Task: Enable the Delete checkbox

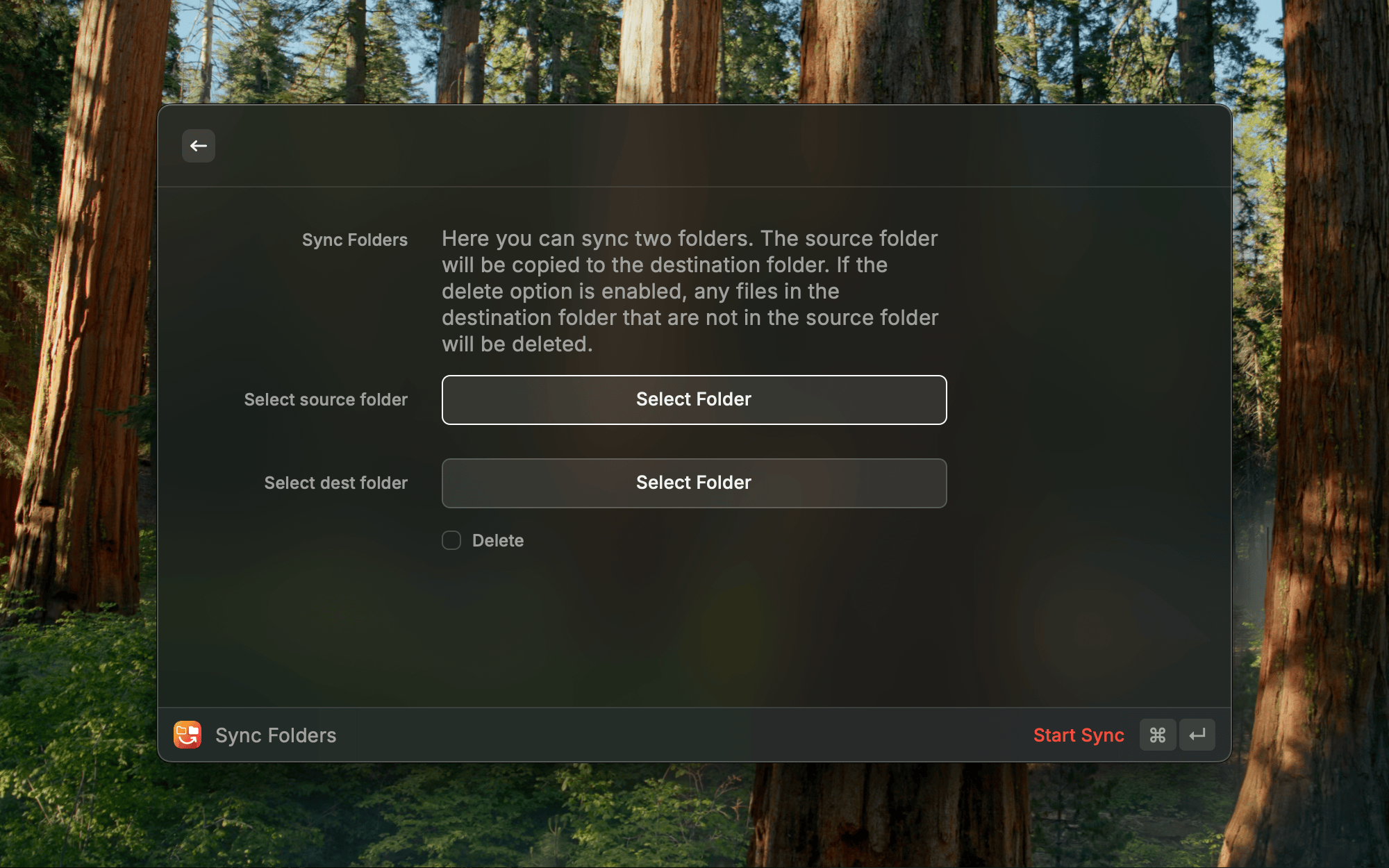Action: pos(451,540)
